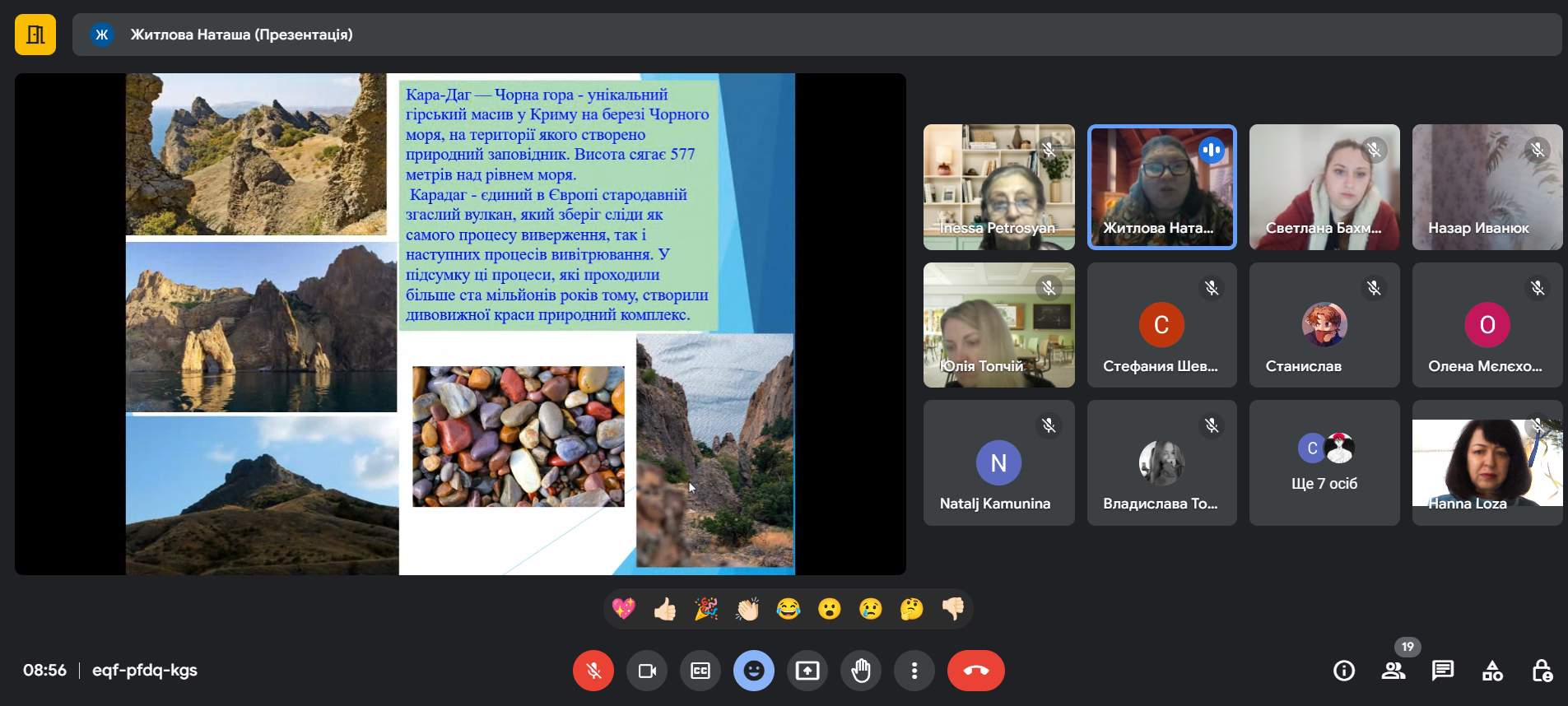Turn on closed captions
The image size is (1568, 706).
pos(700,671)
